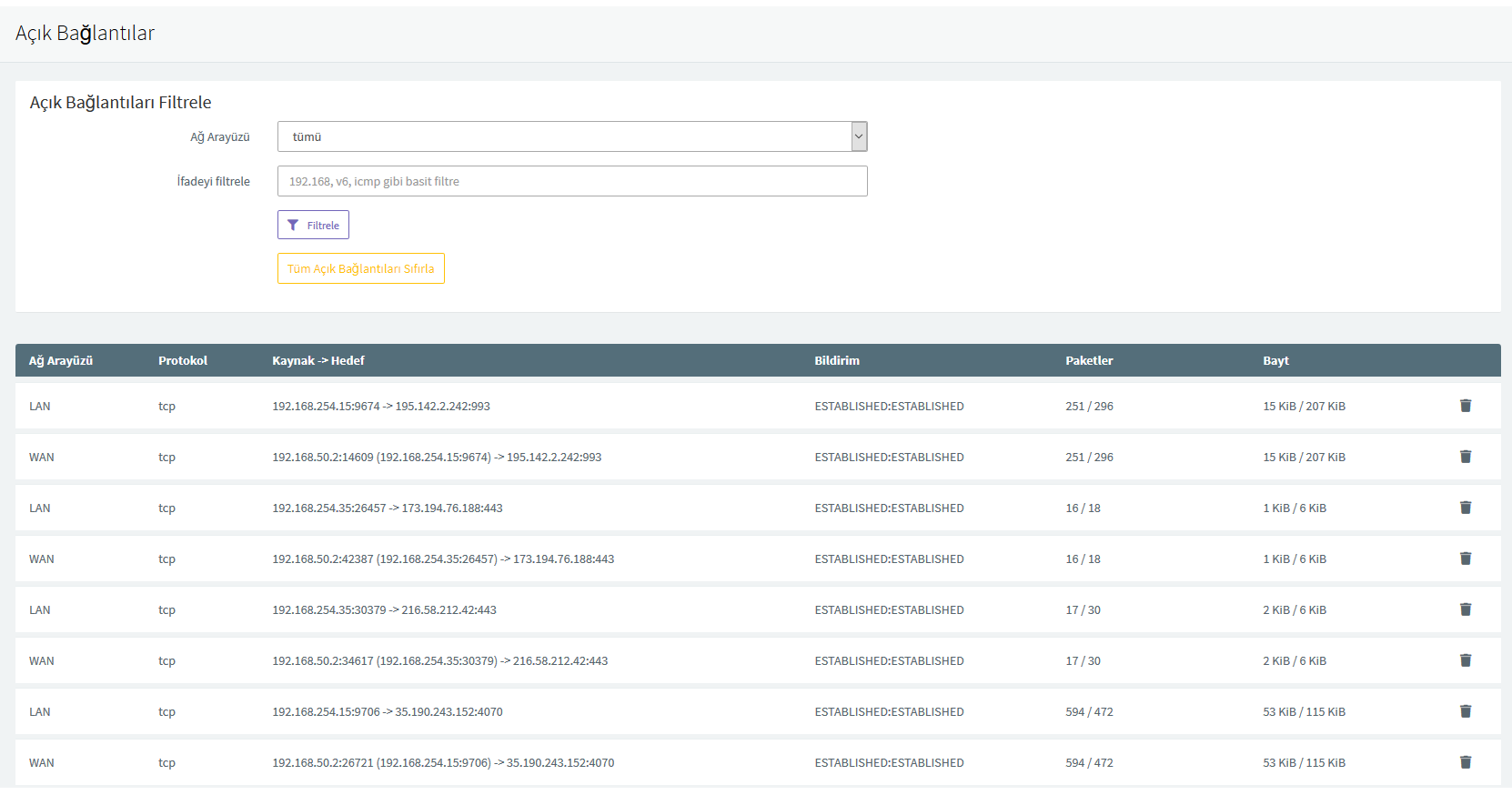Delete the WAN connection from 192.168.50.2:26721
Image resolution: width=1512 pixels, height=795 pixels.
click(1465, 762)
